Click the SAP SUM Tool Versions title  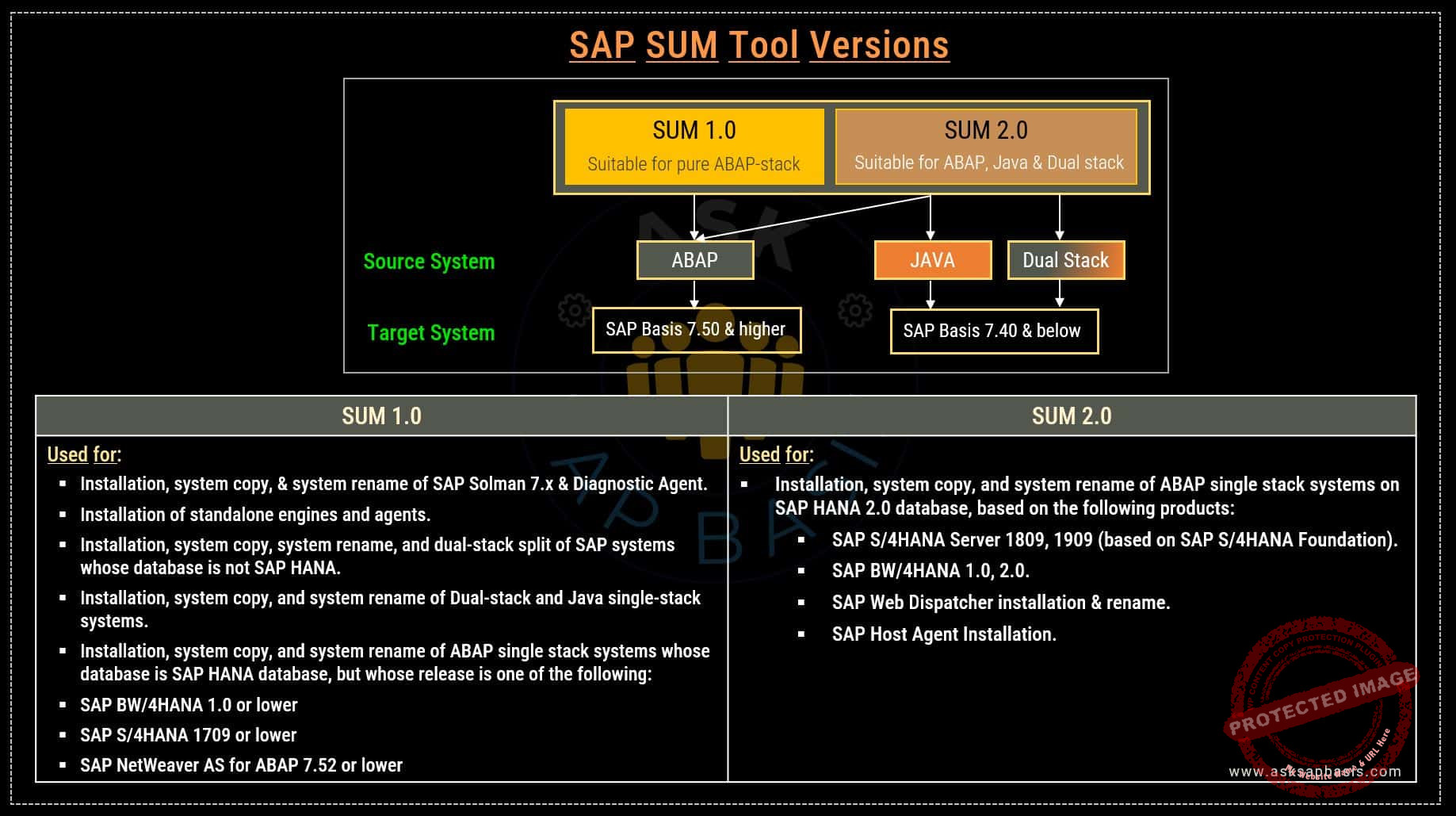point(759,45)
